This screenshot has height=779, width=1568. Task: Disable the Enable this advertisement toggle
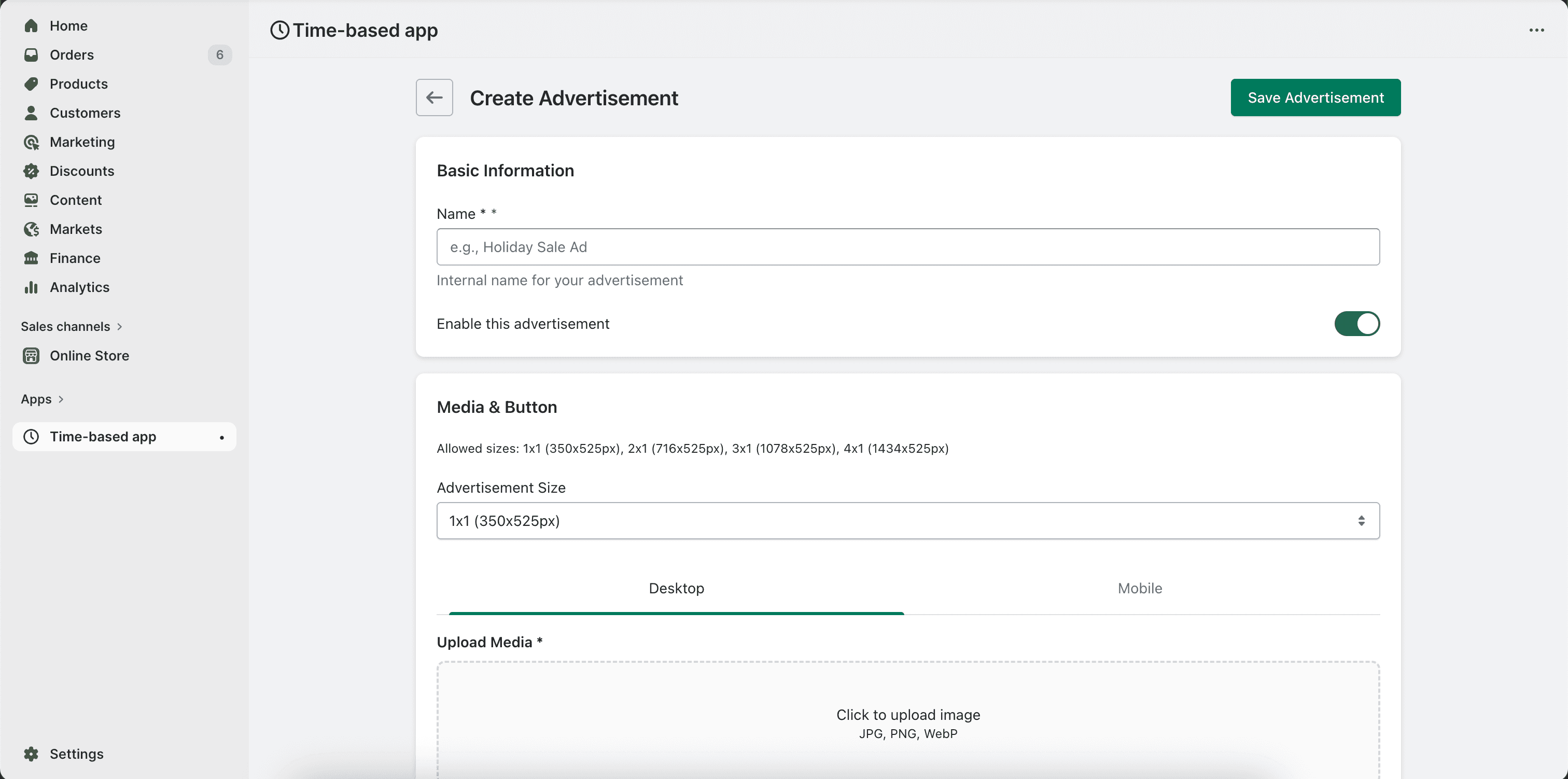1357,324
